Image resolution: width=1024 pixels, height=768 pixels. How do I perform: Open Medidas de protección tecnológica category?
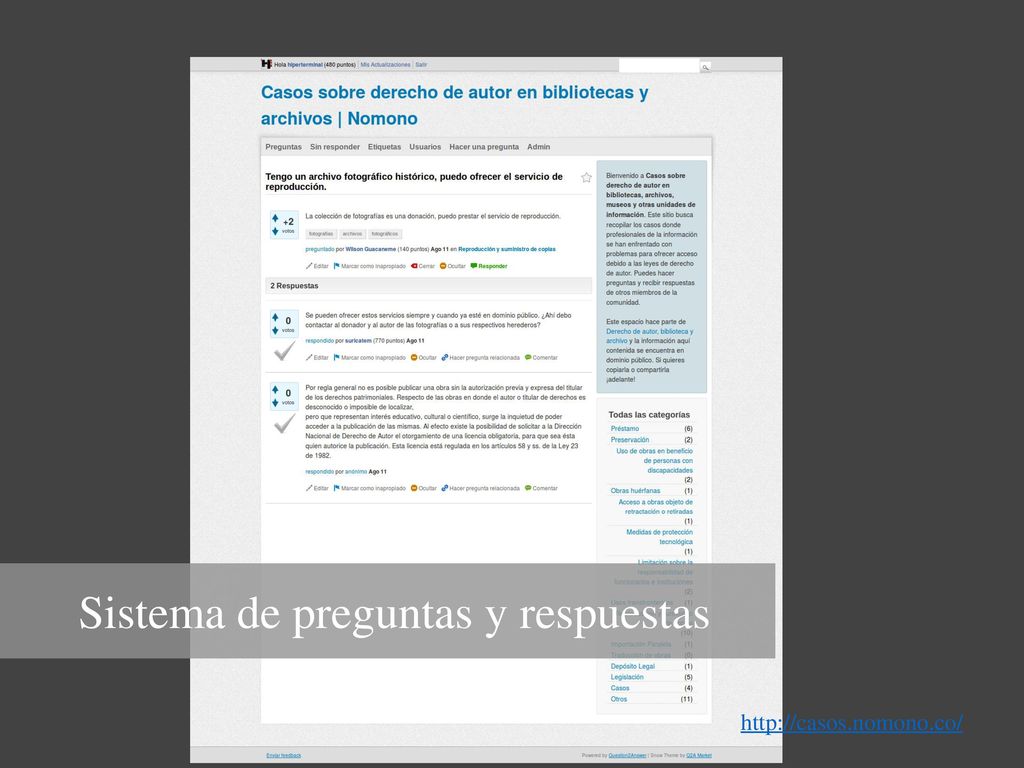point(660,537)
